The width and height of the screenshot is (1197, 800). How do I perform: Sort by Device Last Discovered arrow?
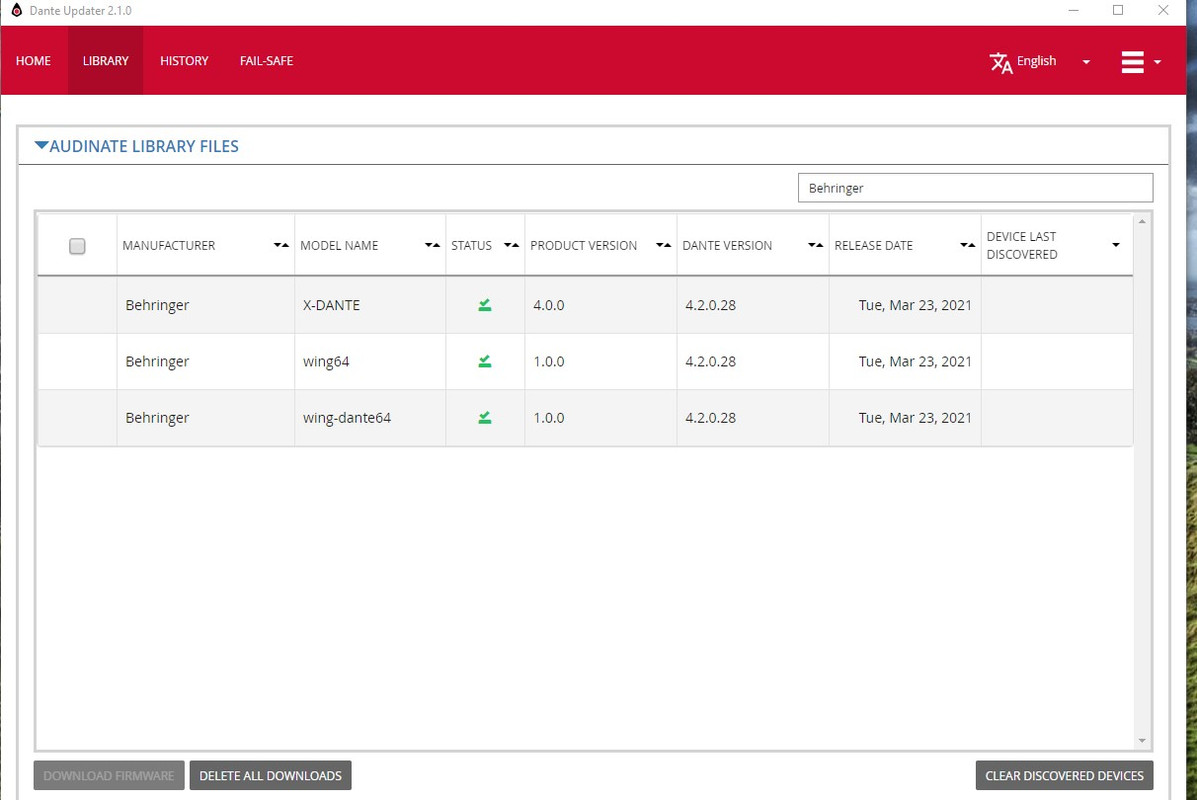pos(1116,245)
